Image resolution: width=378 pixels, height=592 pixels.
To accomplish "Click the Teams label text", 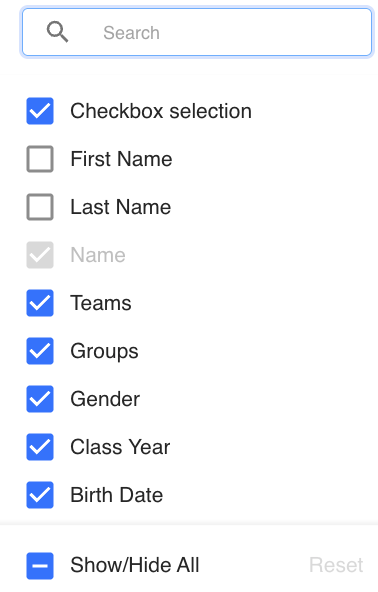I will [101, 303].
